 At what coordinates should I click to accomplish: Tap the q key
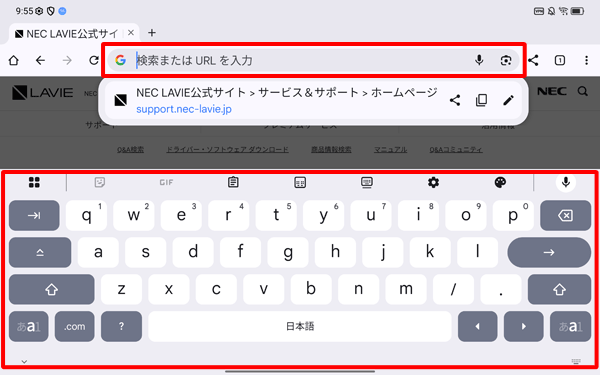tap(86, 215)
